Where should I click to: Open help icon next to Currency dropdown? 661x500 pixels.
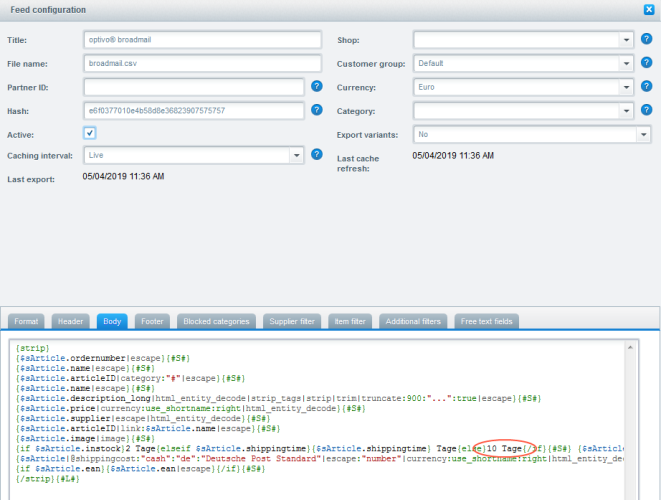pyautogui.click(x=646, y=86)
